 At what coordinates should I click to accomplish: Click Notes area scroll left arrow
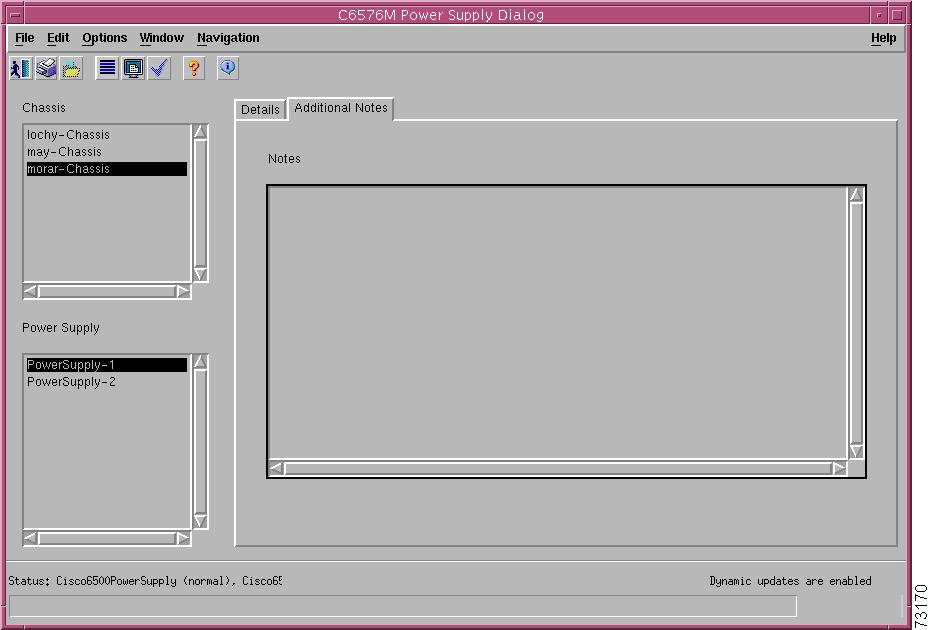pos(276,468)
